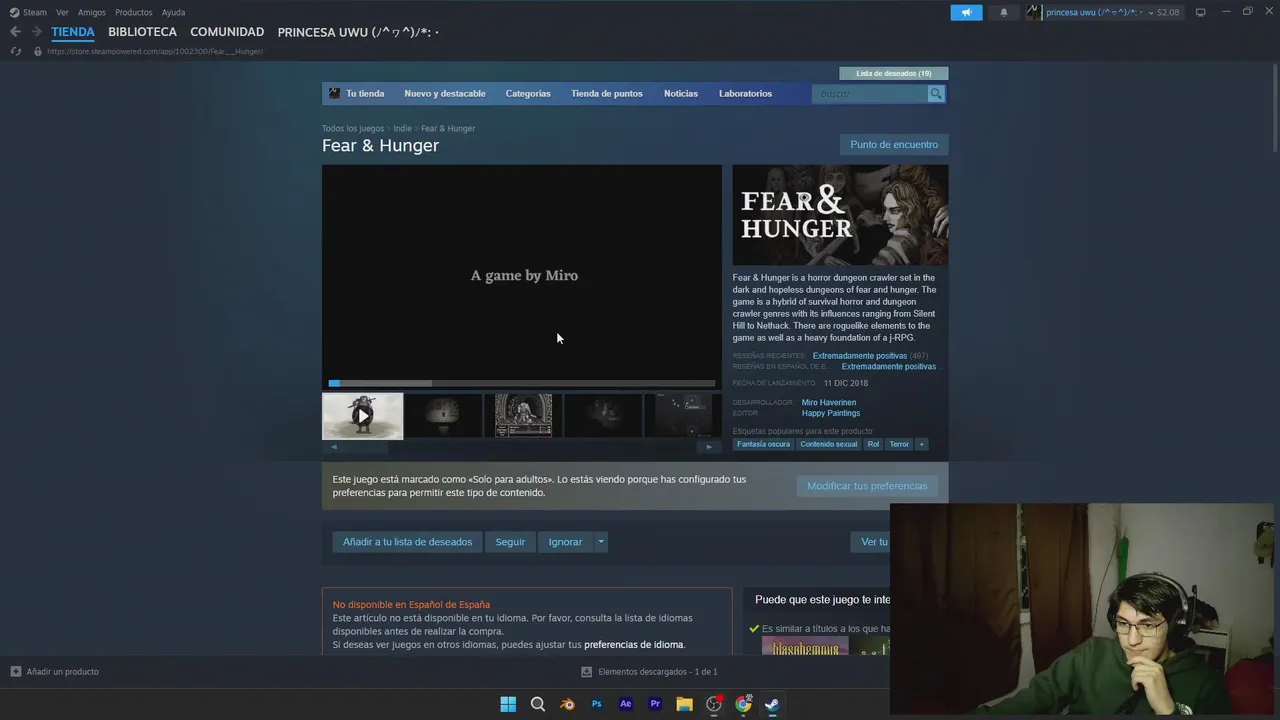Launch Photoshop from the taskbar
Viewport: 1280px width, 720px height.
pyautogui.click(x=597, y=704)
